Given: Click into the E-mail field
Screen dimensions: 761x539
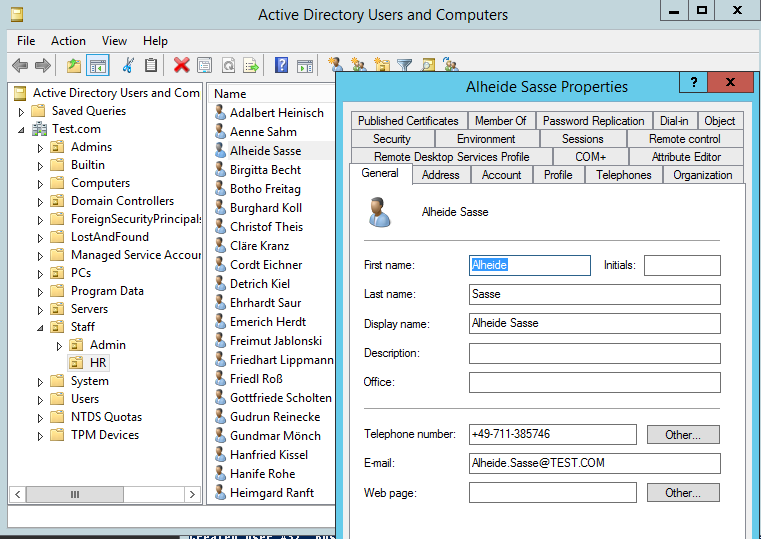Looking at the screenshot, I should click(595, 463).
